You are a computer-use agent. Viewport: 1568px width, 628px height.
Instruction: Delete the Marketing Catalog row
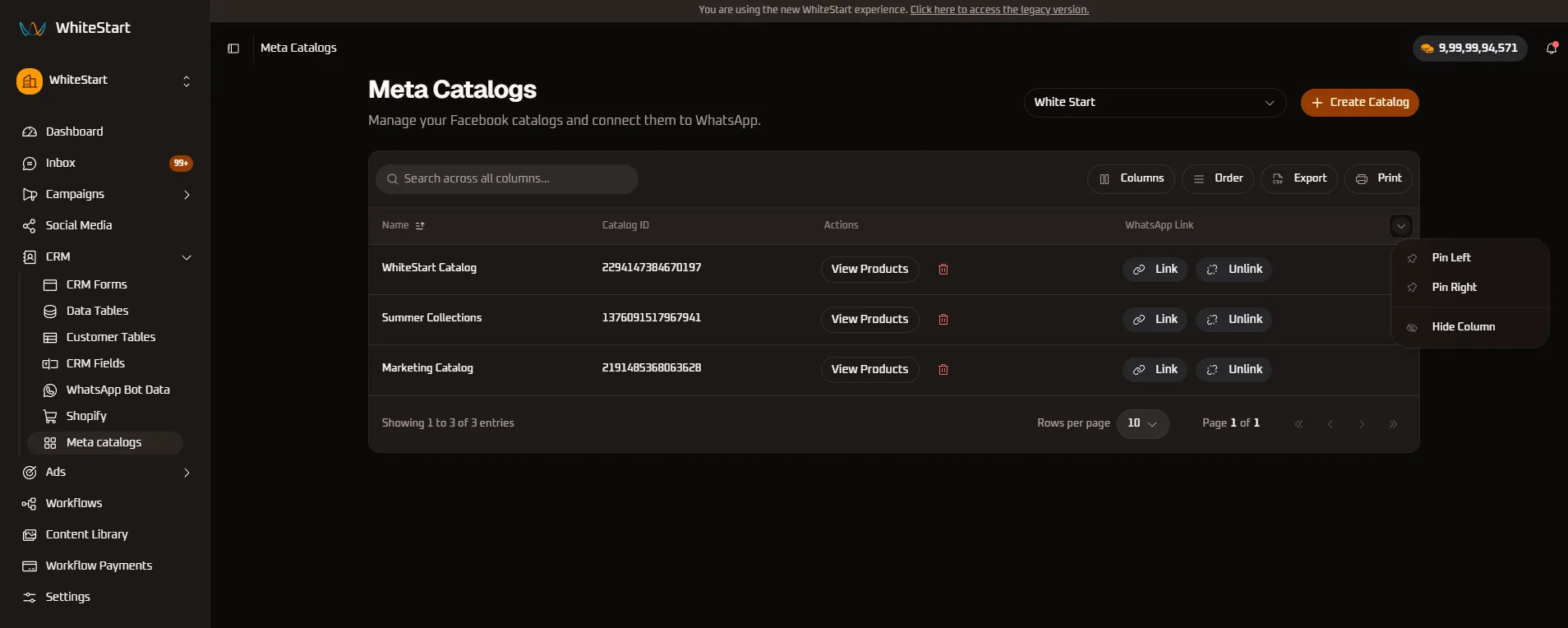tap(943, 370)
